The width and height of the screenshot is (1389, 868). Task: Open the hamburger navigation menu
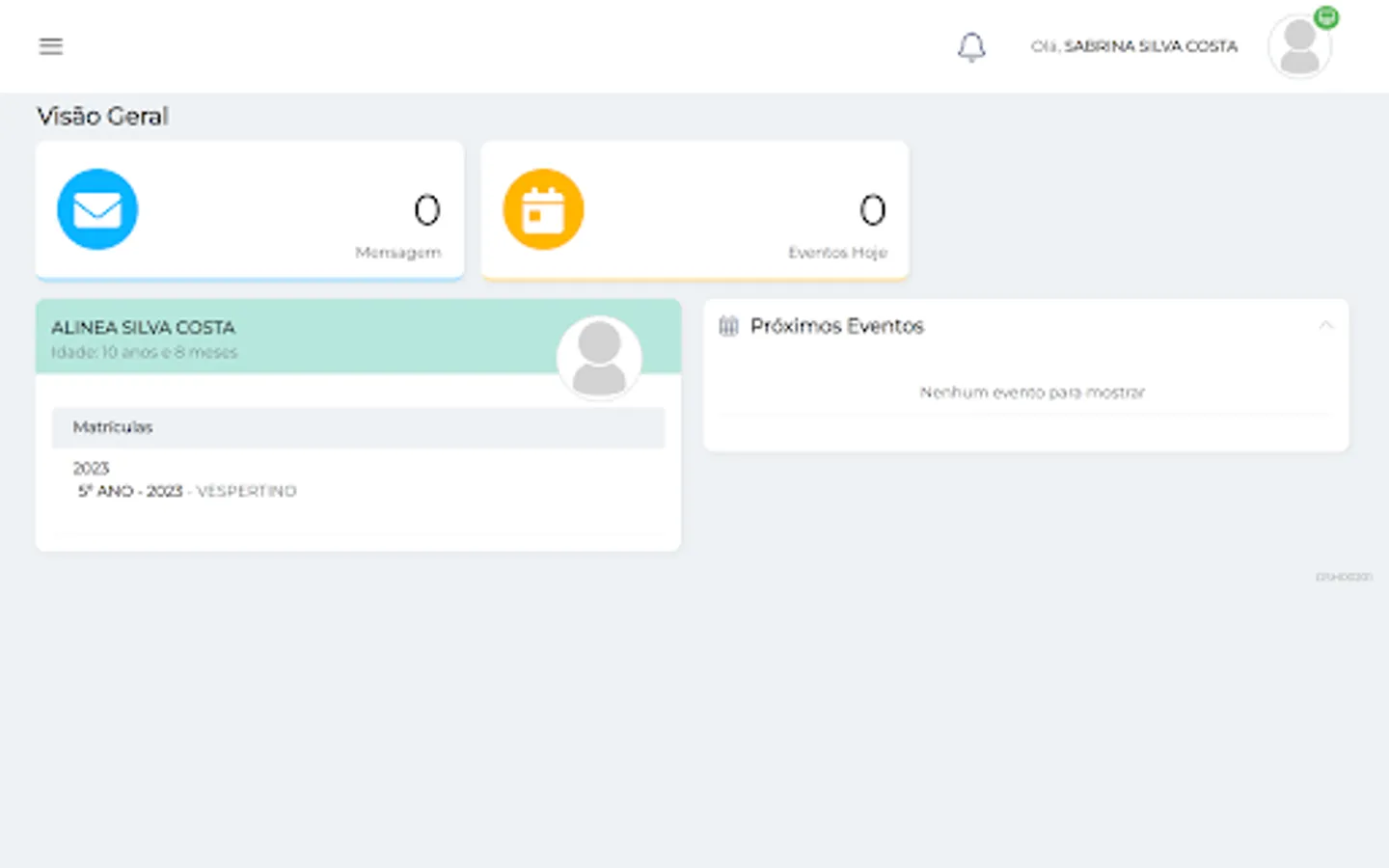[x=50, y=45]
